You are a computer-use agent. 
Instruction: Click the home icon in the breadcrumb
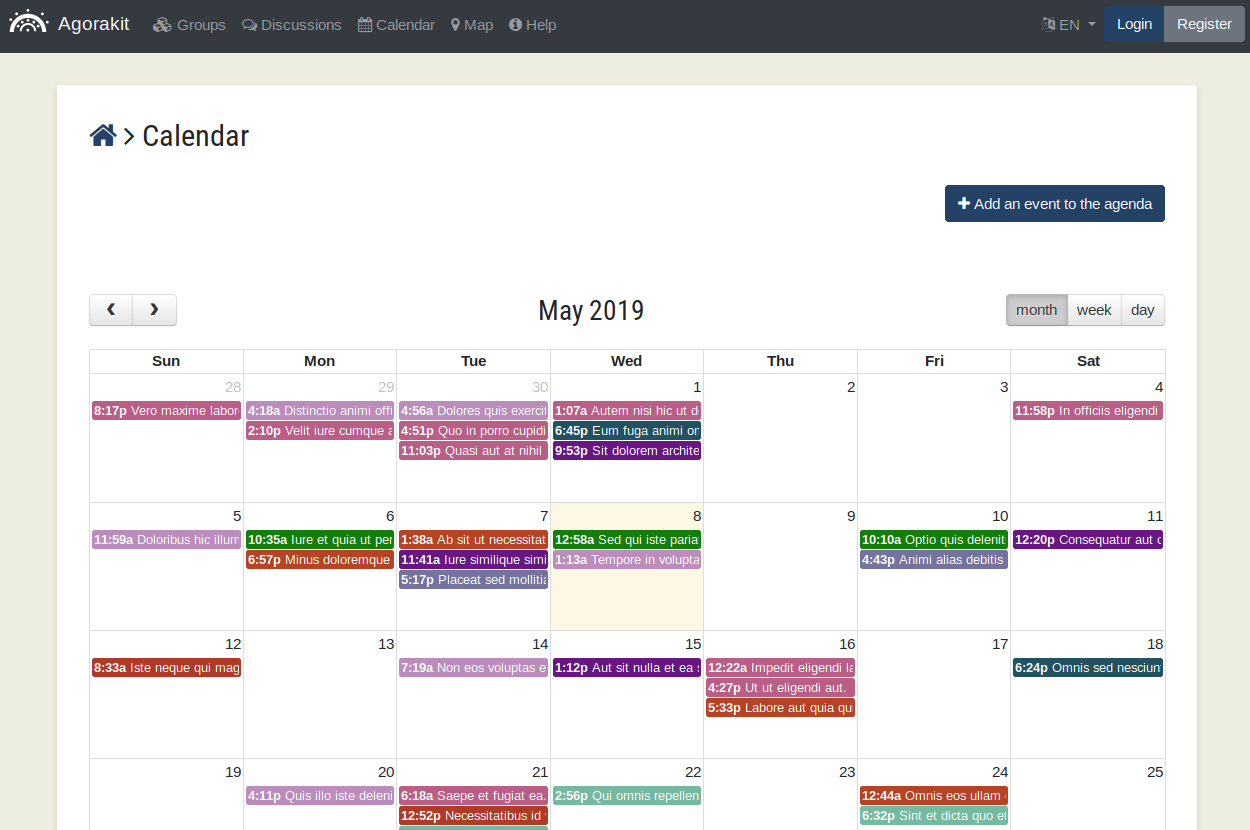coord(103,136)
